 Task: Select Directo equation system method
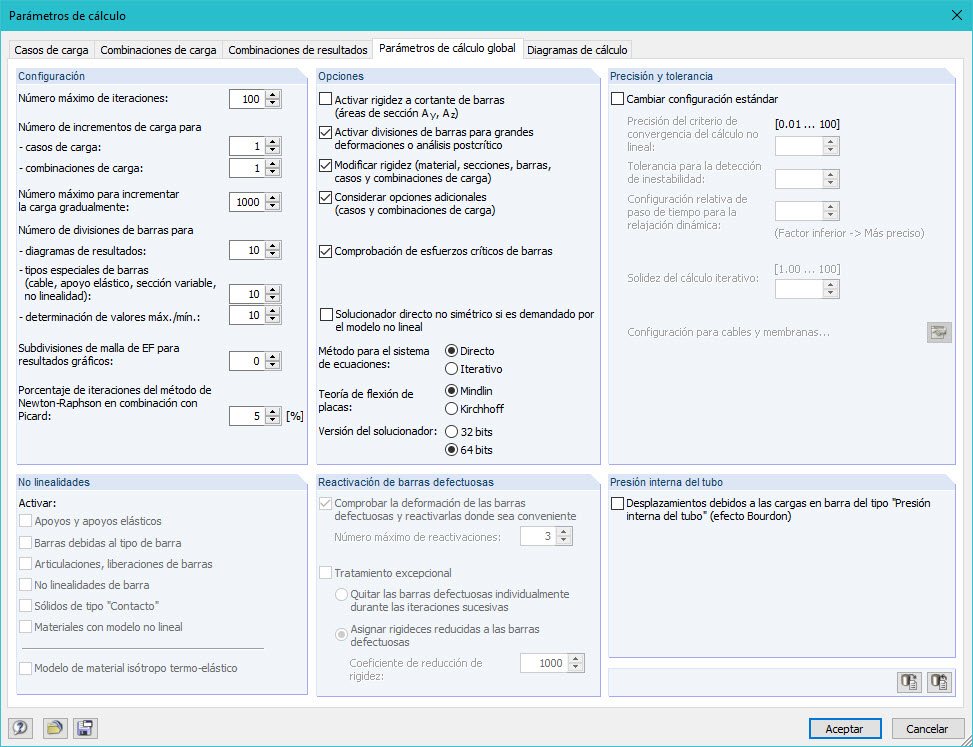(x=452, y=351)
